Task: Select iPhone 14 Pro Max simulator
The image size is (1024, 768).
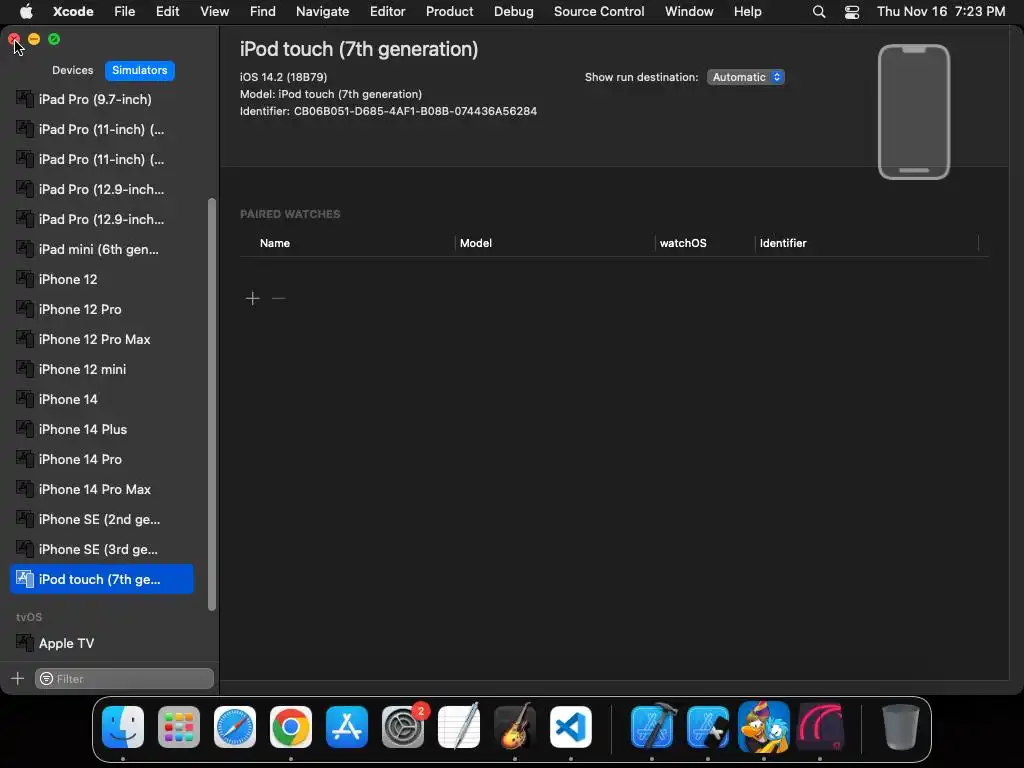Action: 102,489
